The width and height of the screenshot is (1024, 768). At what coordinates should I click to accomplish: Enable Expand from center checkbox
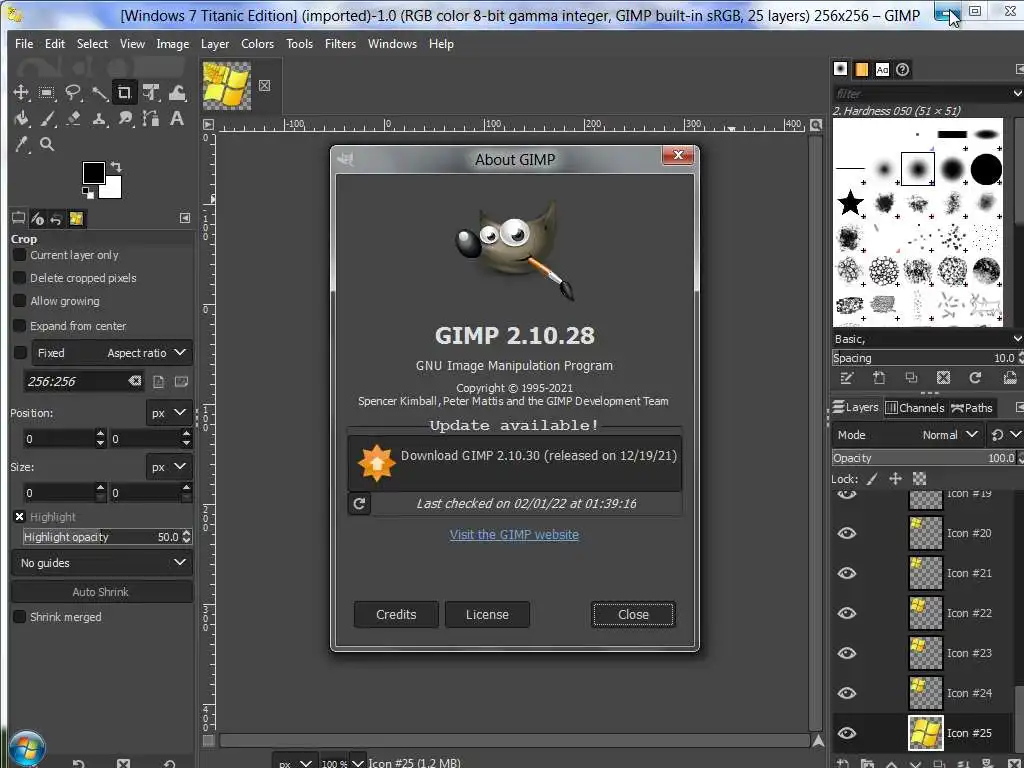point(20,325)
